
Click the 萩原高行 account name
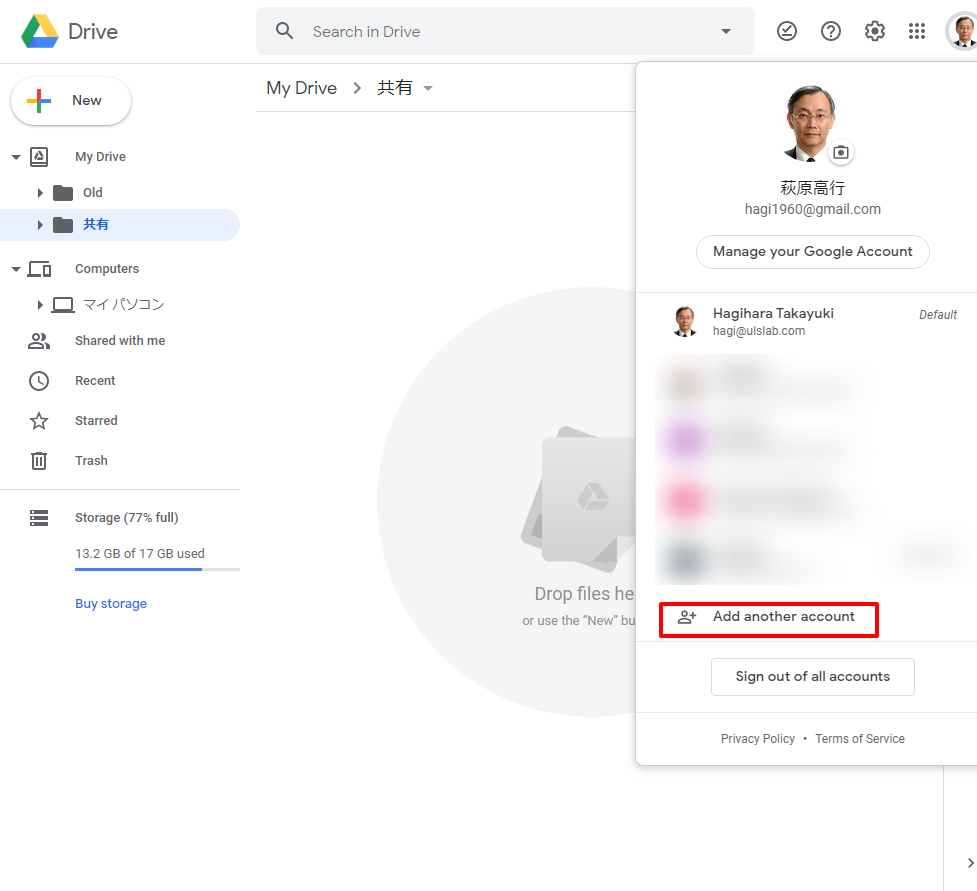point(813,188)
